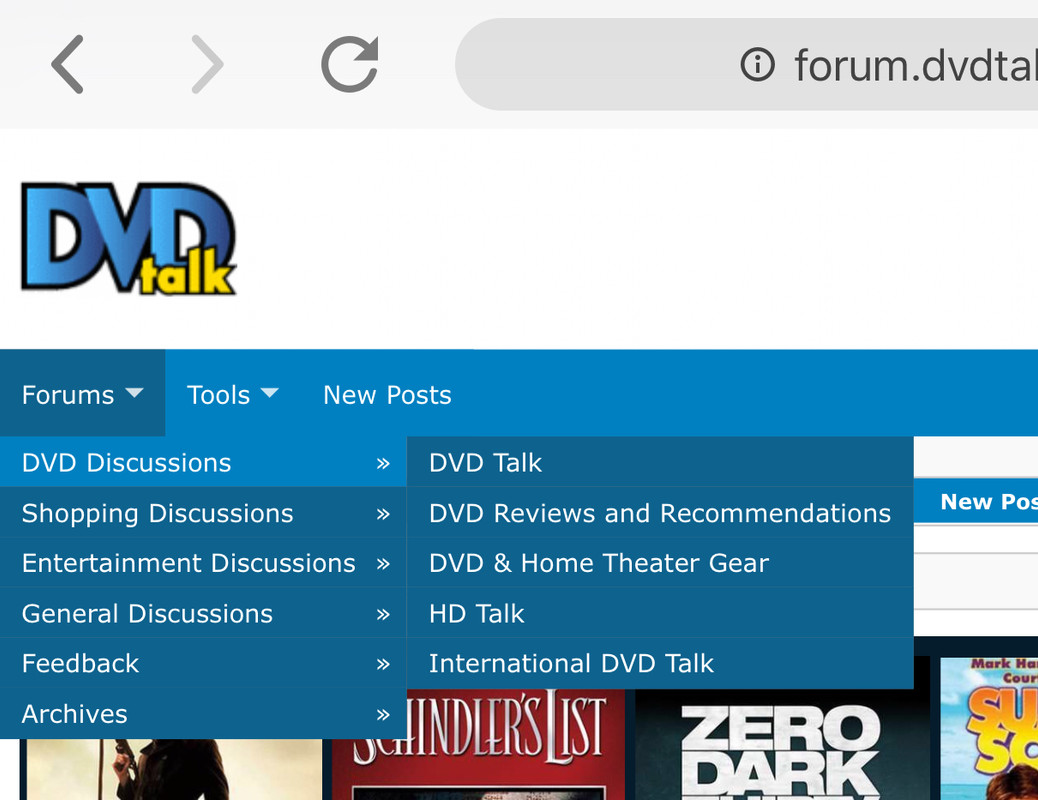
Task: Open International DVD Talk subforum
Action: 660,664
